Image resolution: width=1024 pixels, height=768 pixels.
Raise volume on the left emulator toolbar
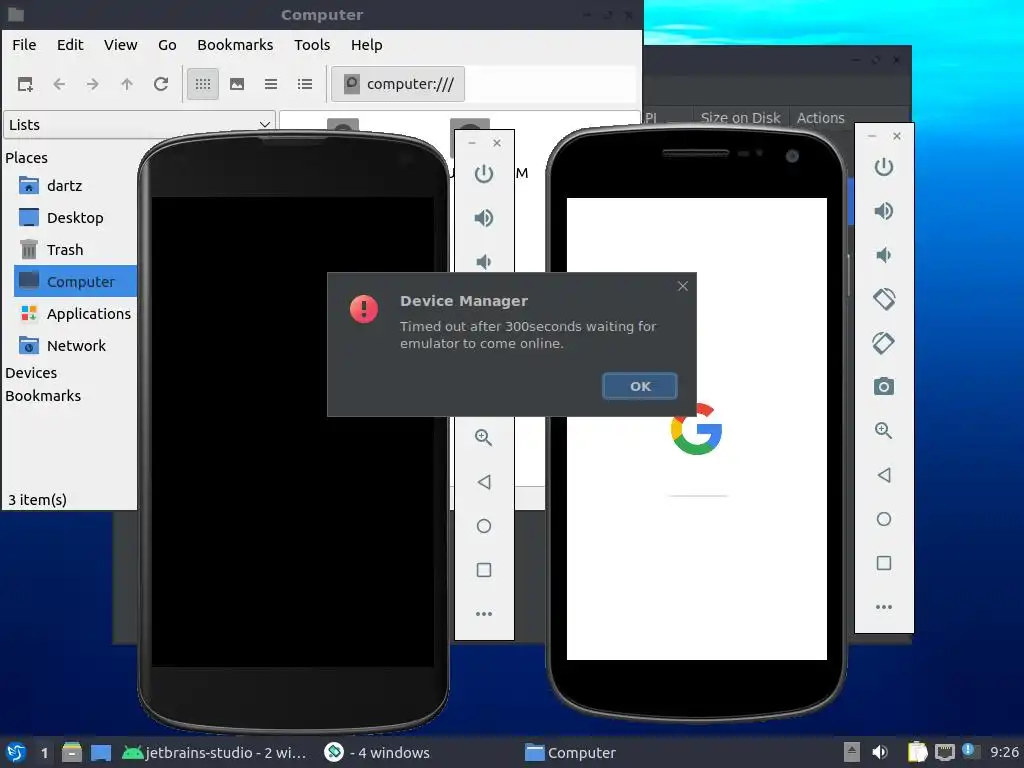pos(484,218)
